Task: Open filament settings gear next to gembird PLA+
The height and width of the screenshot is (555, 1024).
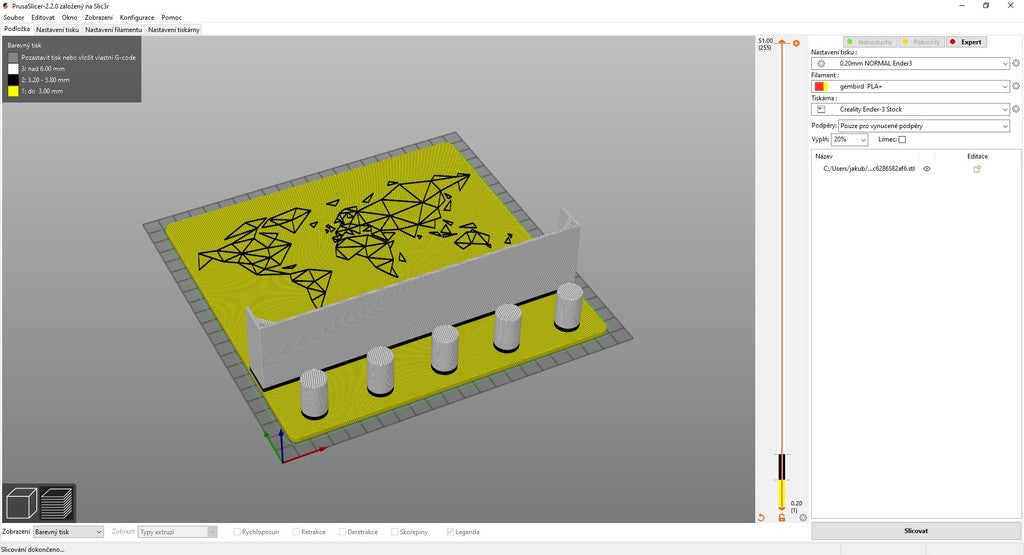Action: [x=1016, y=86]
